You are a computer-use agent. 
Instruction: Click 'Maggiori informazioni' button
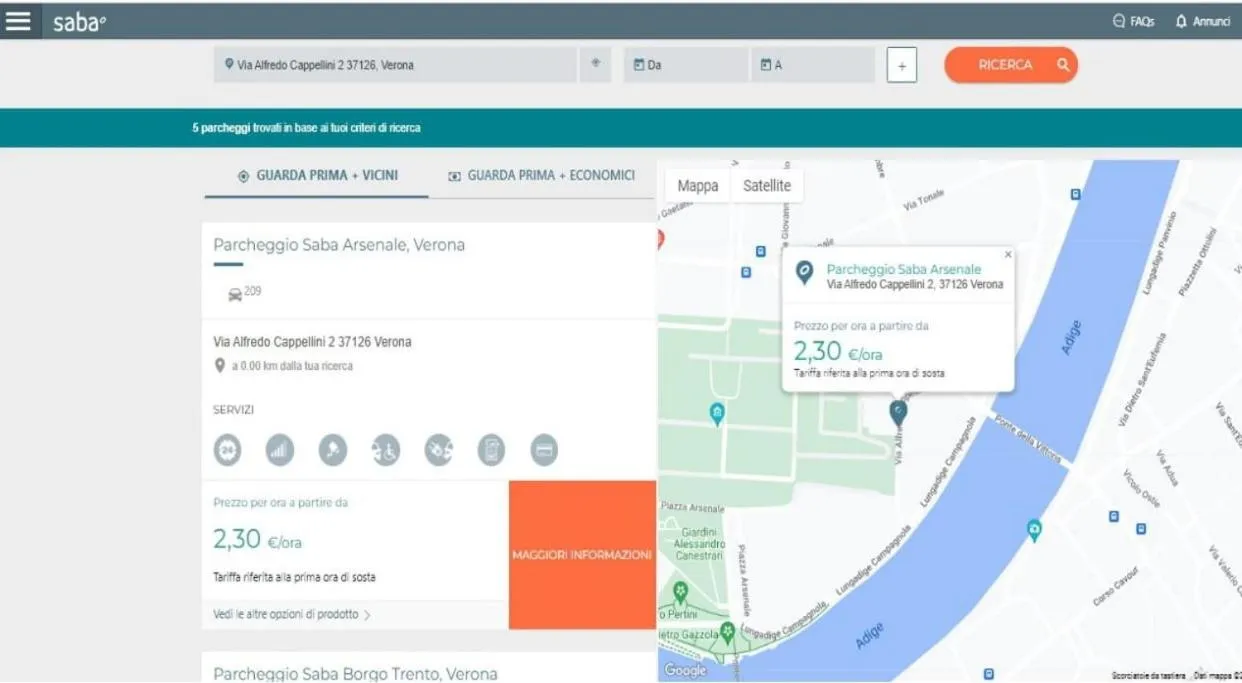point(582,555)
